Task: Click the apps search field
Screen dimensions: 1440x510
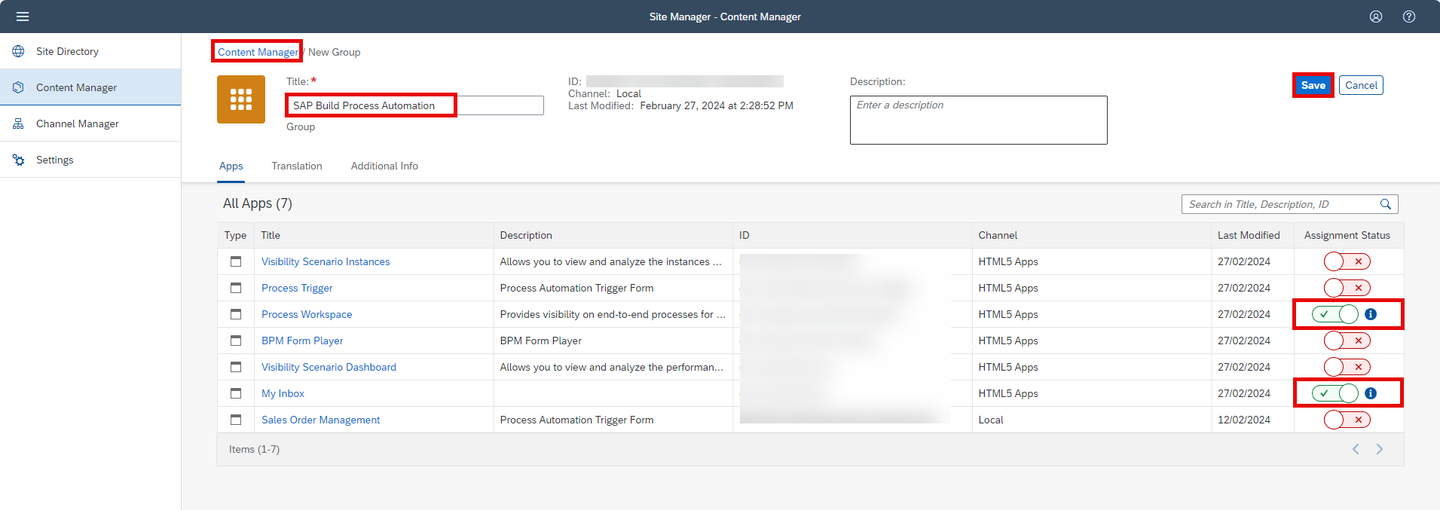Action: point(1290,204)
